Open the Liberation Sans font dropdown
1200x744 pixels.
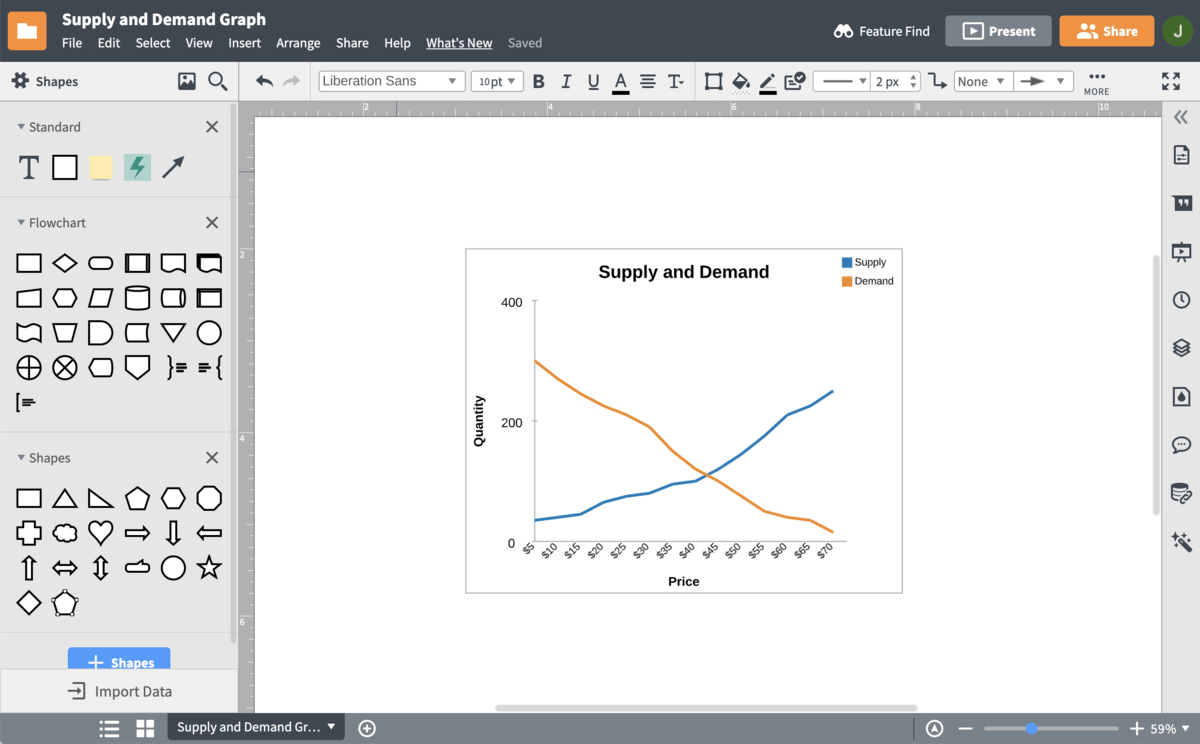pos(391,81)
